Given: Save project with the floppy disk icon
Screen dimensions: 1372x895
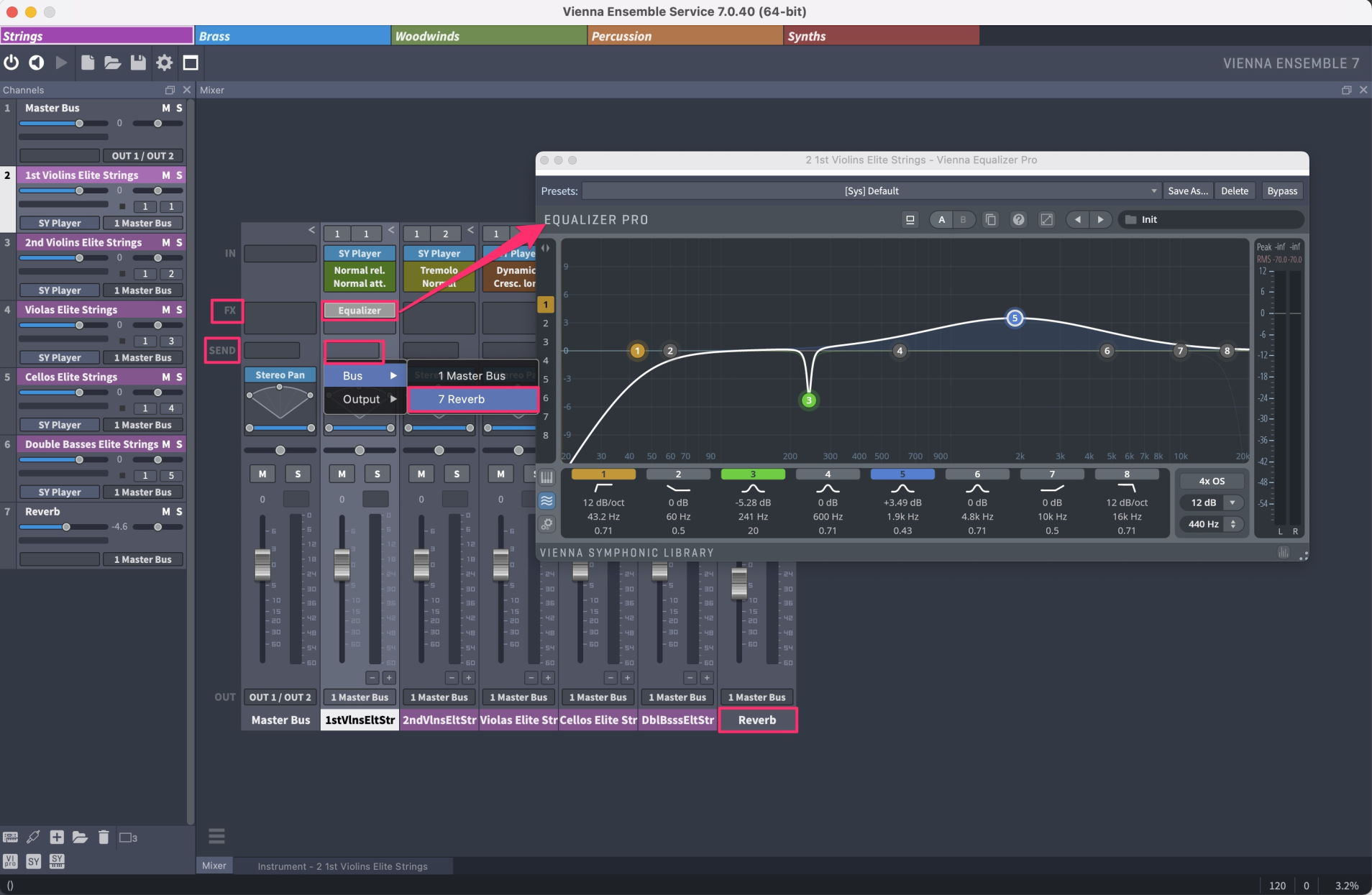Looking at the screenshot, I should pyautogui.click(x=138, y=63).
